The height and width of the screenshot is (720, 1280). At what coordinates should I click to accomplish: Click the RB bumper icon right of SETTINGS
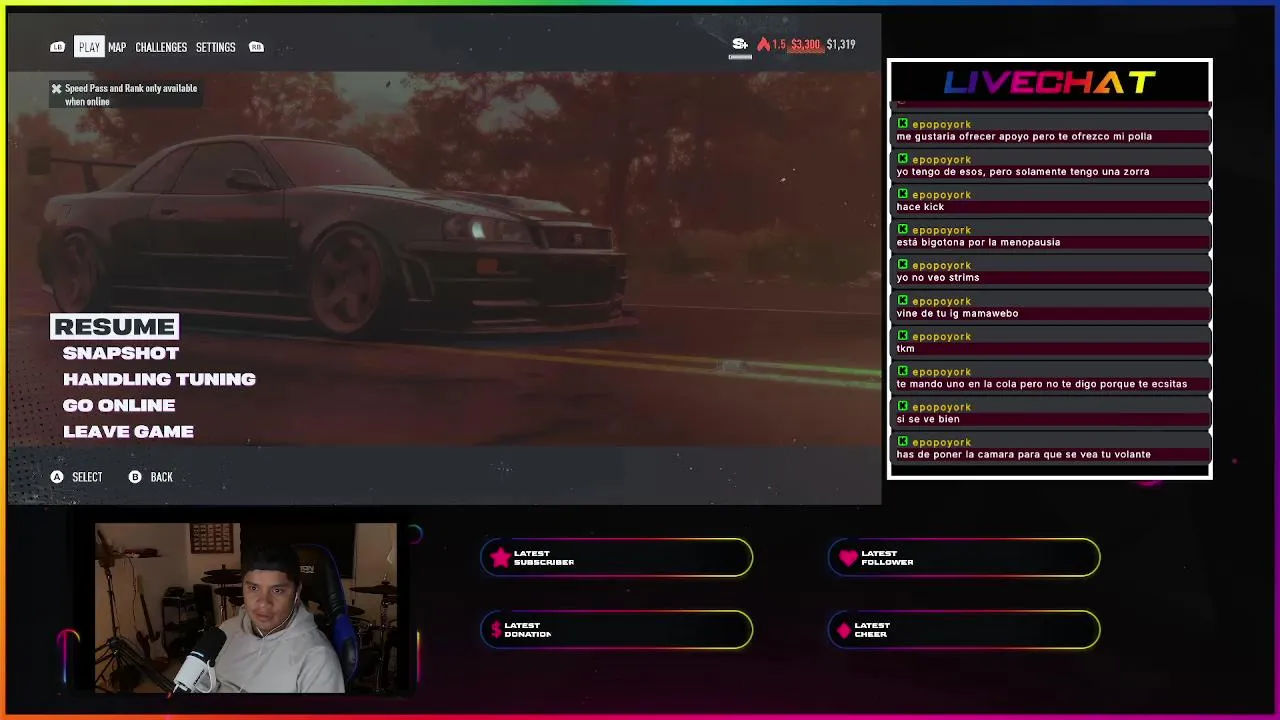pyautogui.click(x=256, y=47)
